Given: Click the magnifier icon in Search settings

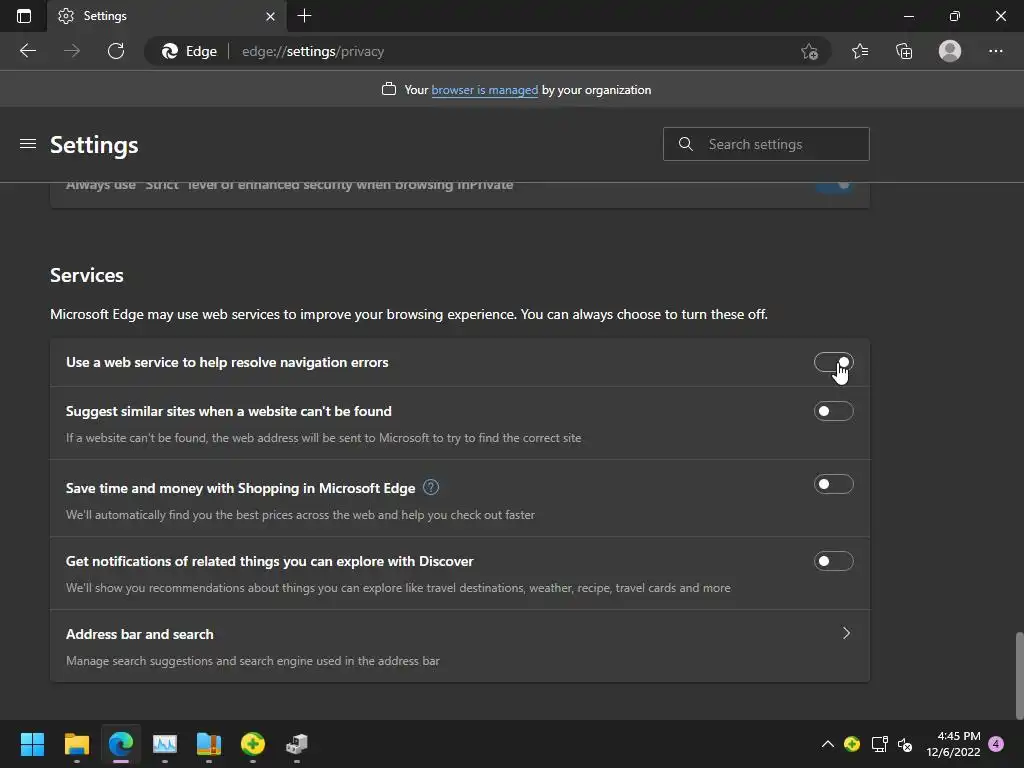Looking at the screenshot, I should [x=686, y=144].
